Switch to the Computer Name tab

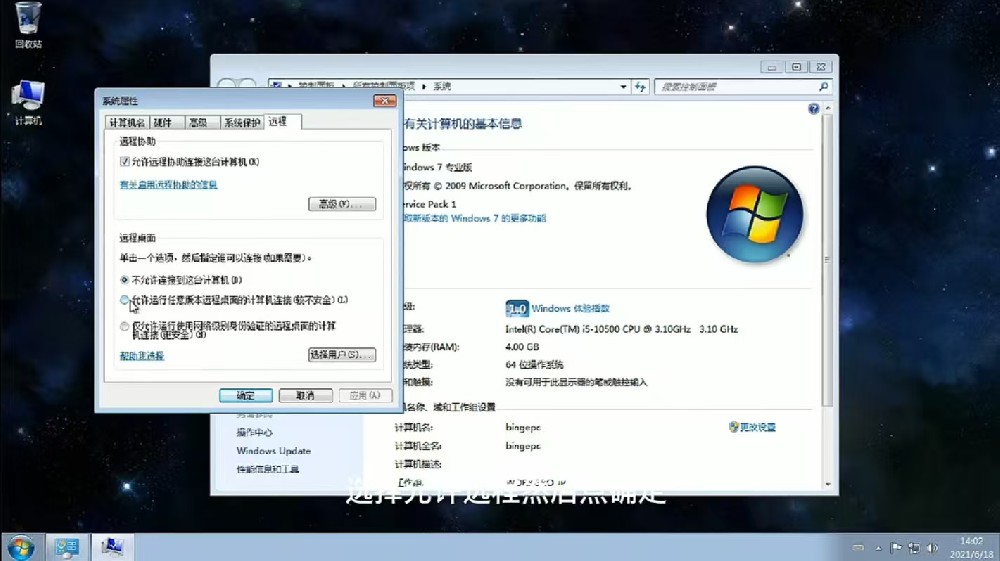[127, 122]
